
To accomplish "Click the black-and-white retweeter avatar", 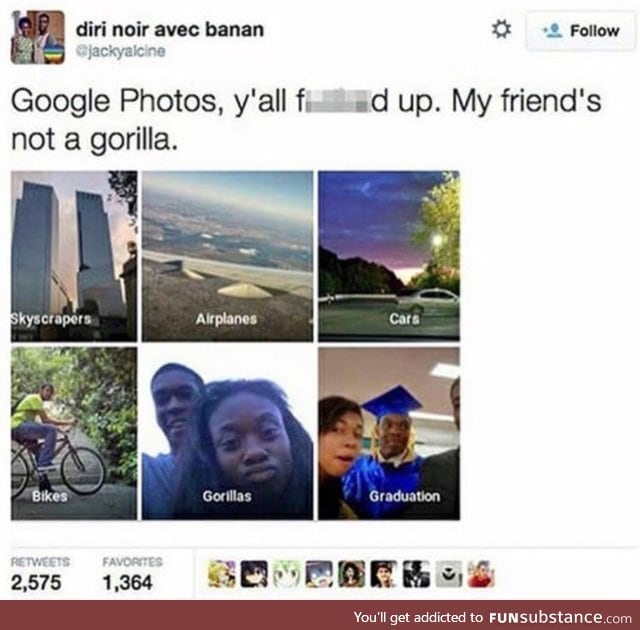I will pyautogui.click(x=416, y=574).
